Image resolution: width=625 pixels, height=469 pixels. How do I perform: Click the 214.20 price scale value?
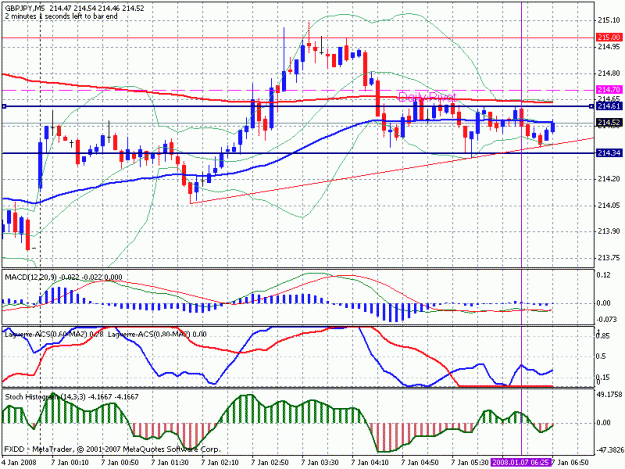(x=609, y=179)
